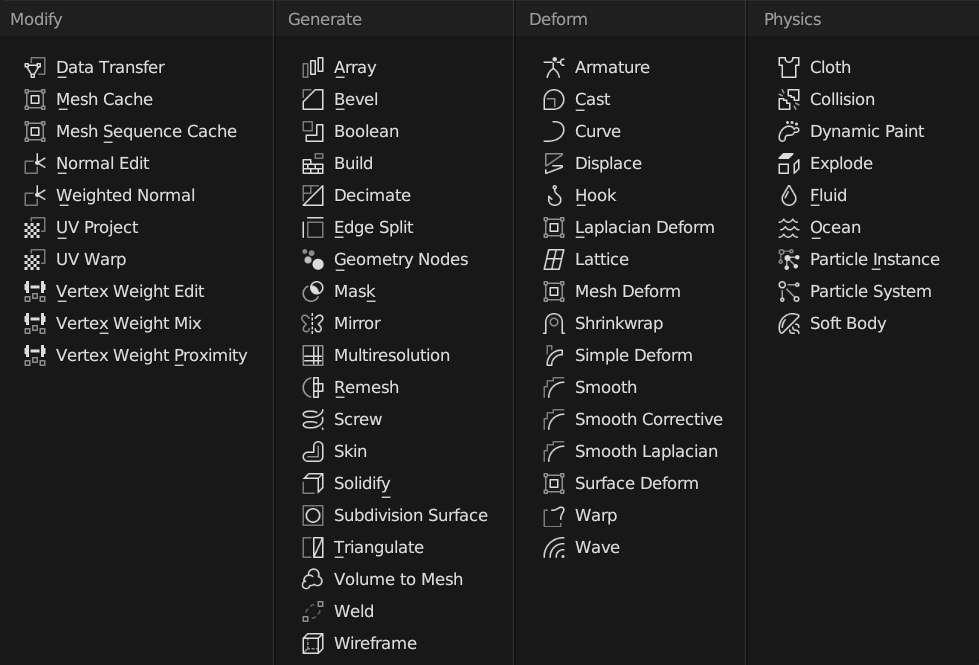Click the Ocean waves icon
The image size is (979, 665).
(x=789, y=227)
